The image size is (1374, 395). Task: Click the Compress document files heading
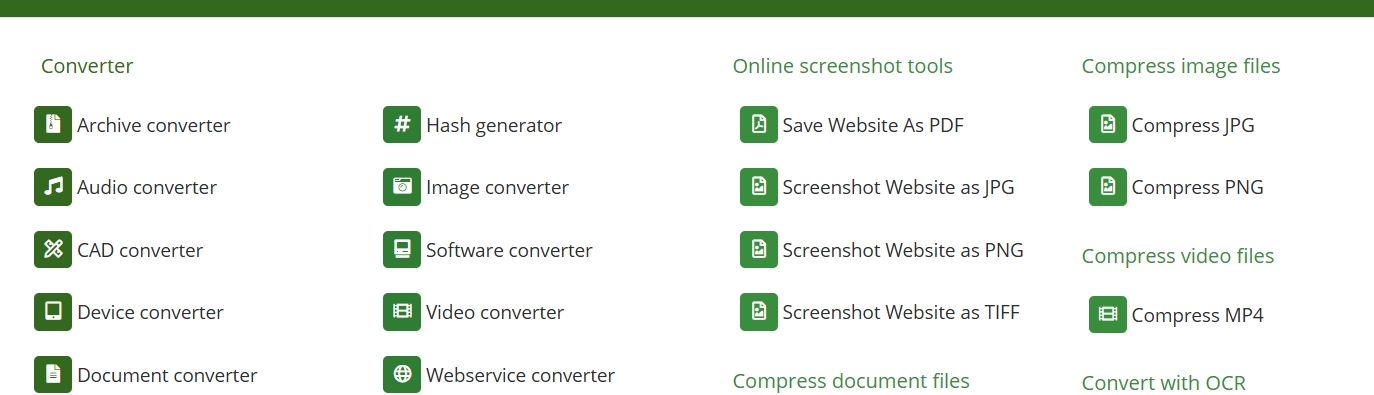(x=851, y=381)
